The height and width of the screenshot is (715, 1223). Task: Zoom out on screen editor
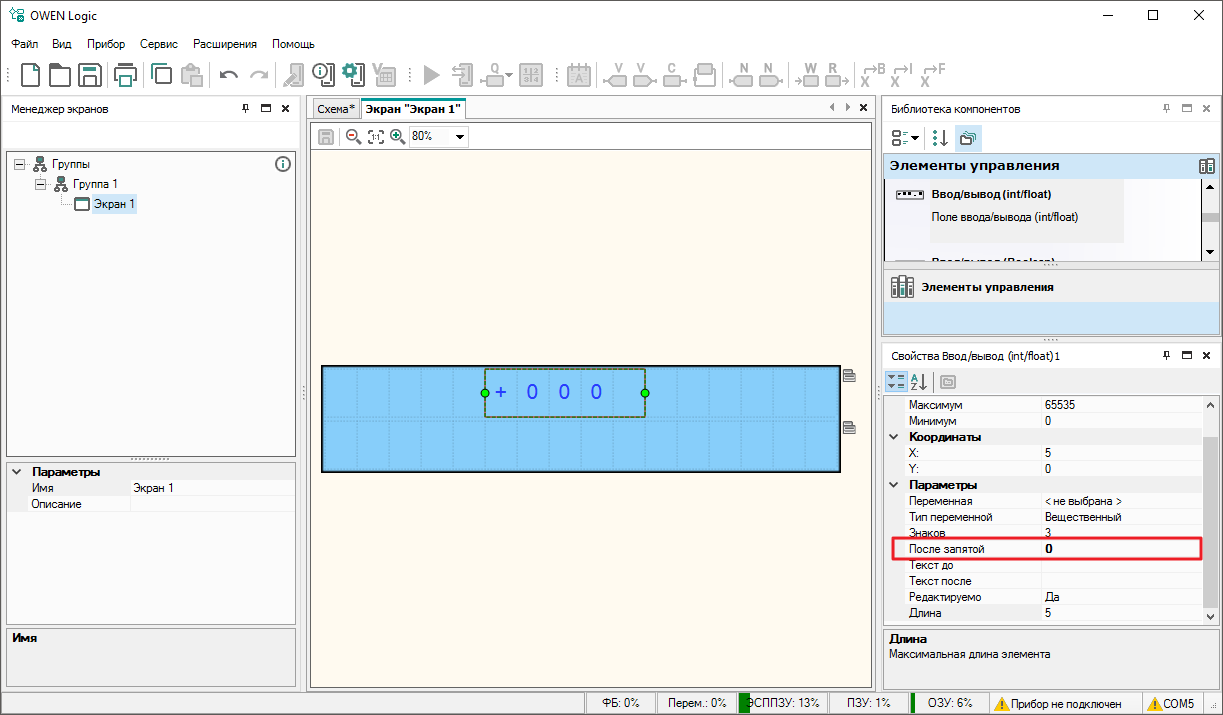353,137
